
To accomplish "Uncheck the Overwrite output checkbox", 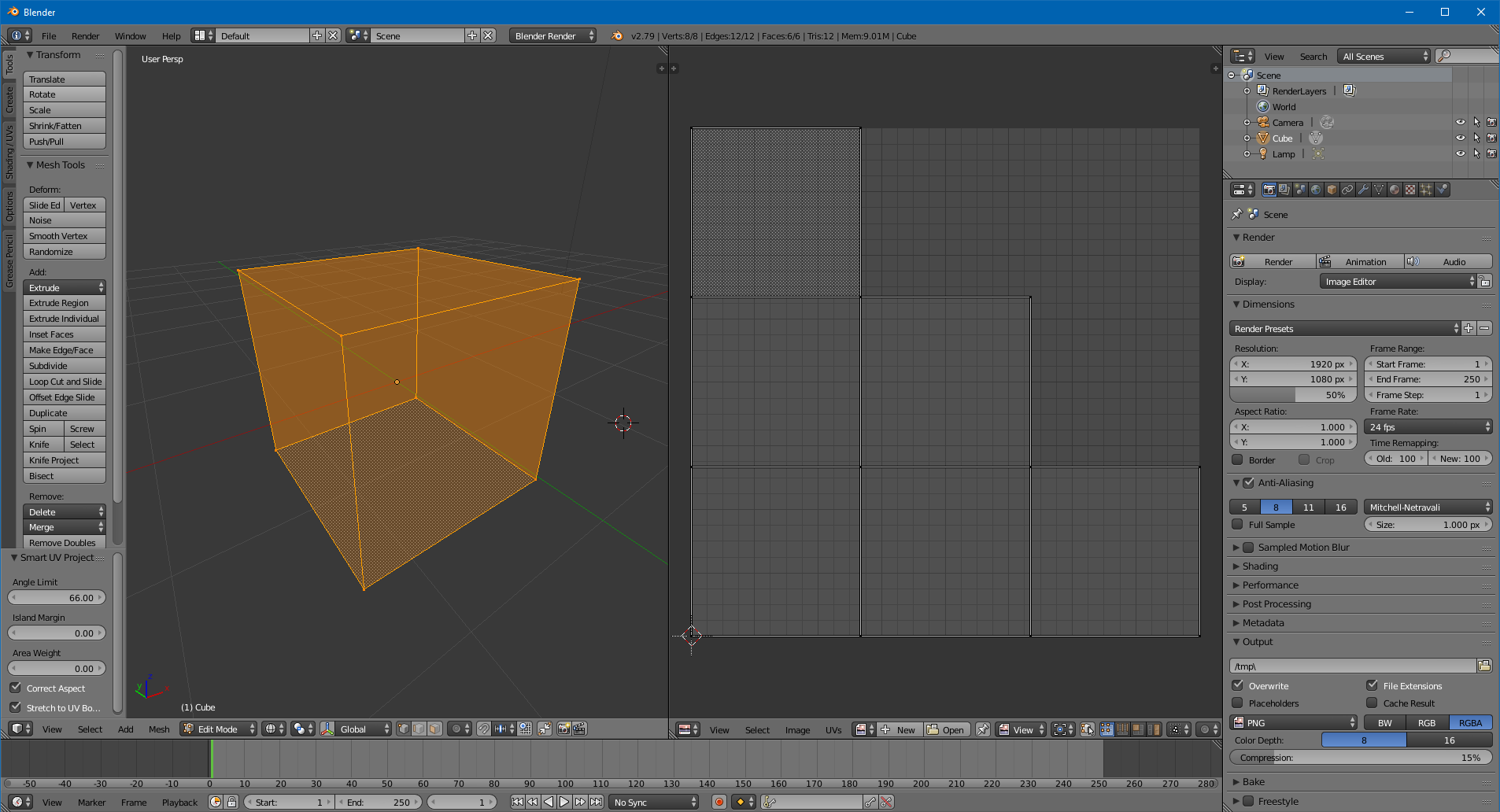I will click(1238, 685).
